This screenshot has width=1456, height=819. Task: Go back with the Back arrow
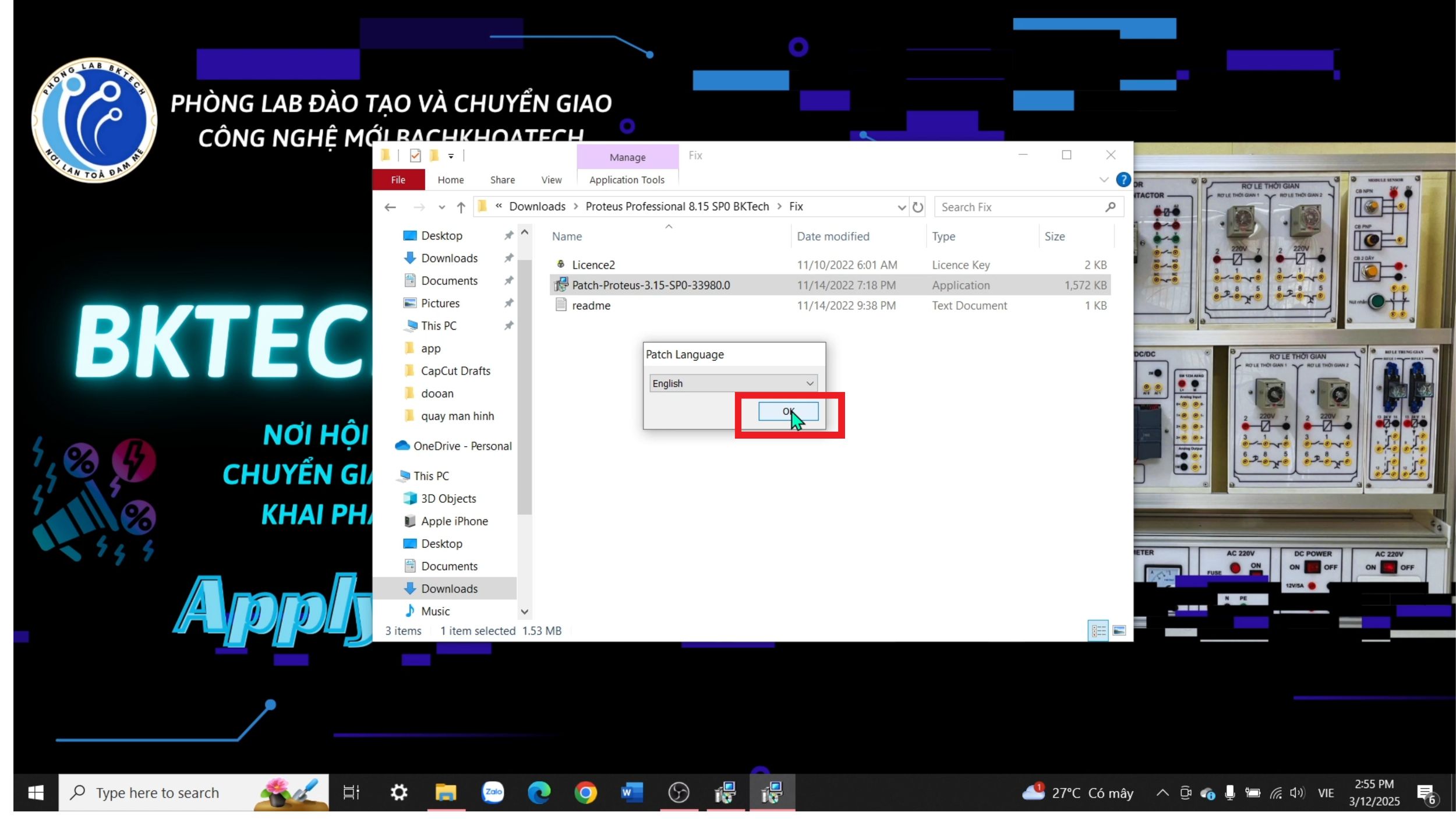pos(390,207)
